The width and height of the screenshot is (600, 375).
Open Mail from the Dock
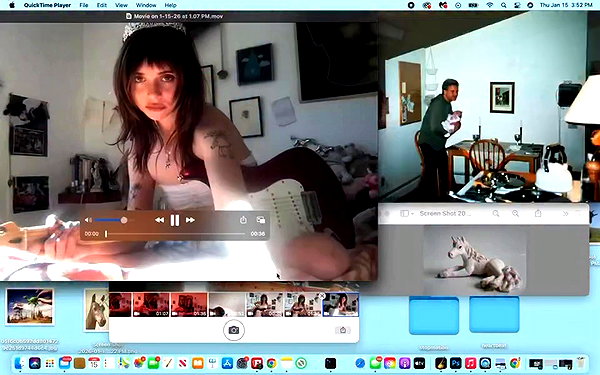coord(65,363)
